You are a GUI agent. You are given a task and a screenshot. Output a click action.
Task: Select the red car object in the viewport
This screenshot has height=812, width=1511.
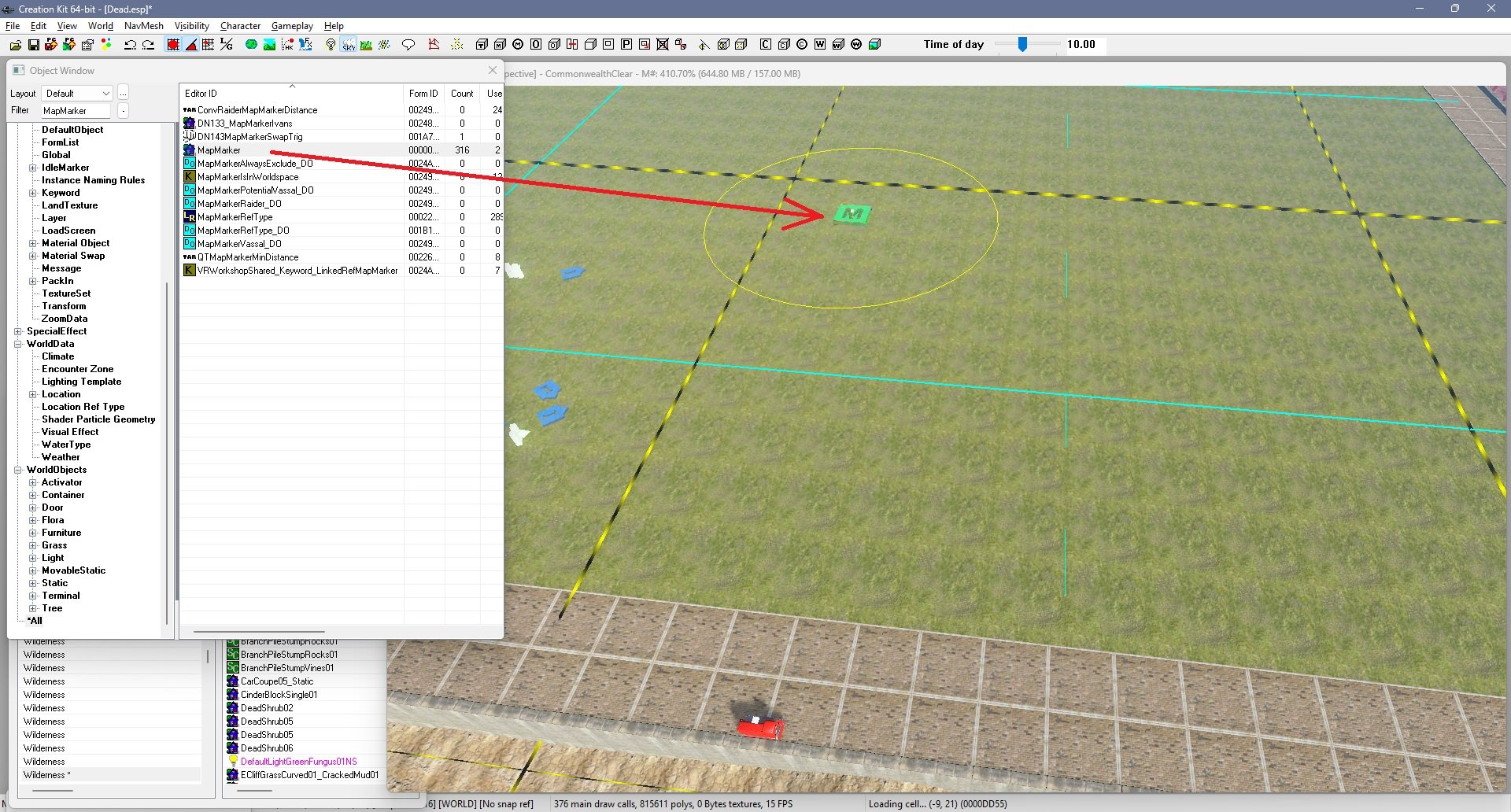tap(759, 726)
